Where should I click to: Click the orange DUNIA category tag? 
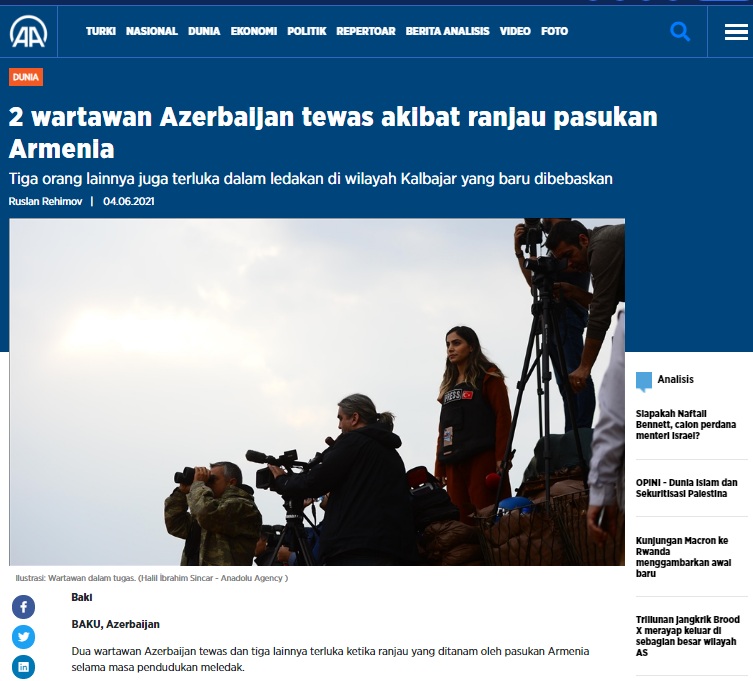(26, 77)
